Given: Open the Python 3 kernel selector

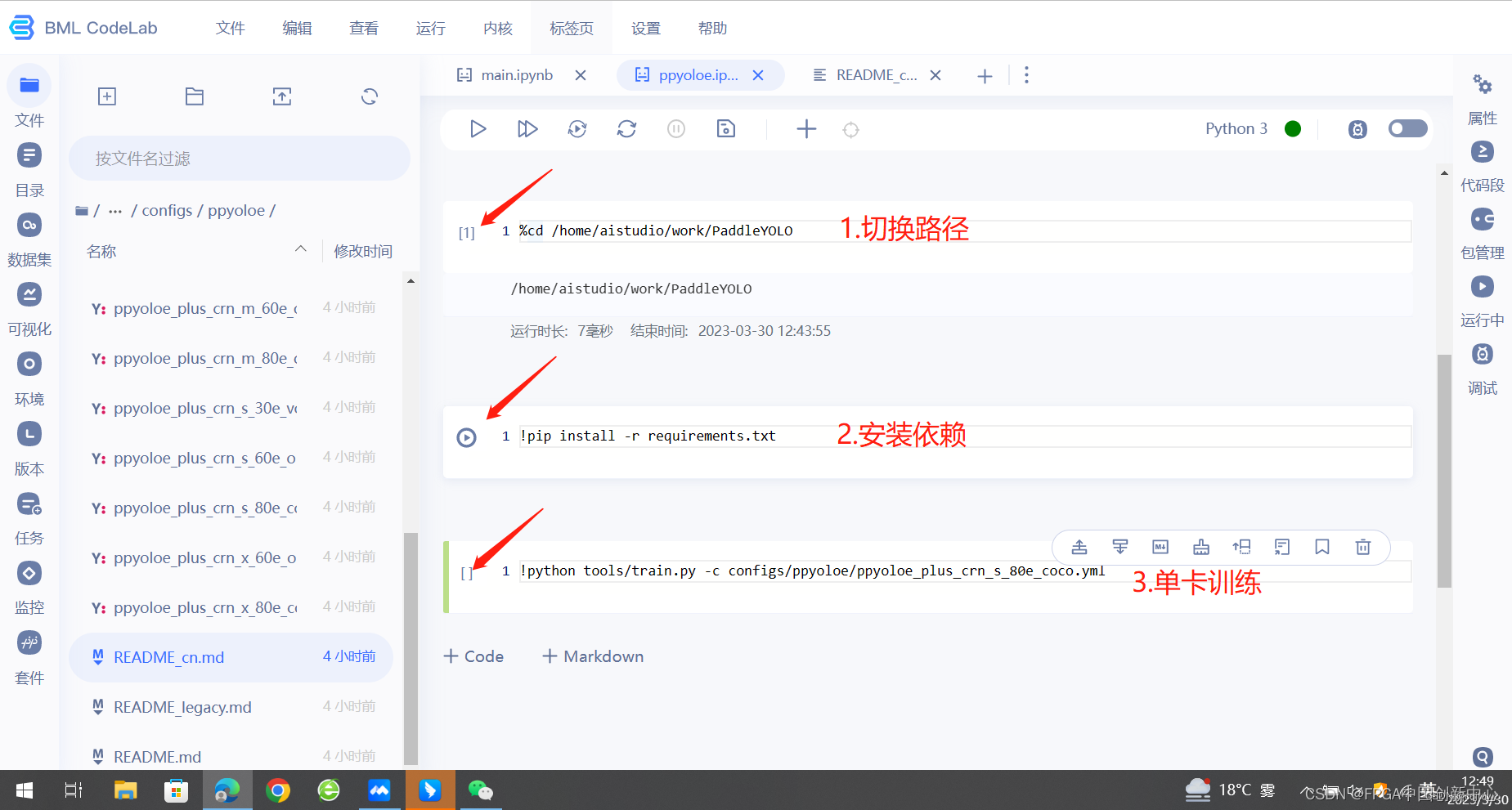Looking at the screenshot, I should coord(1236,128).
